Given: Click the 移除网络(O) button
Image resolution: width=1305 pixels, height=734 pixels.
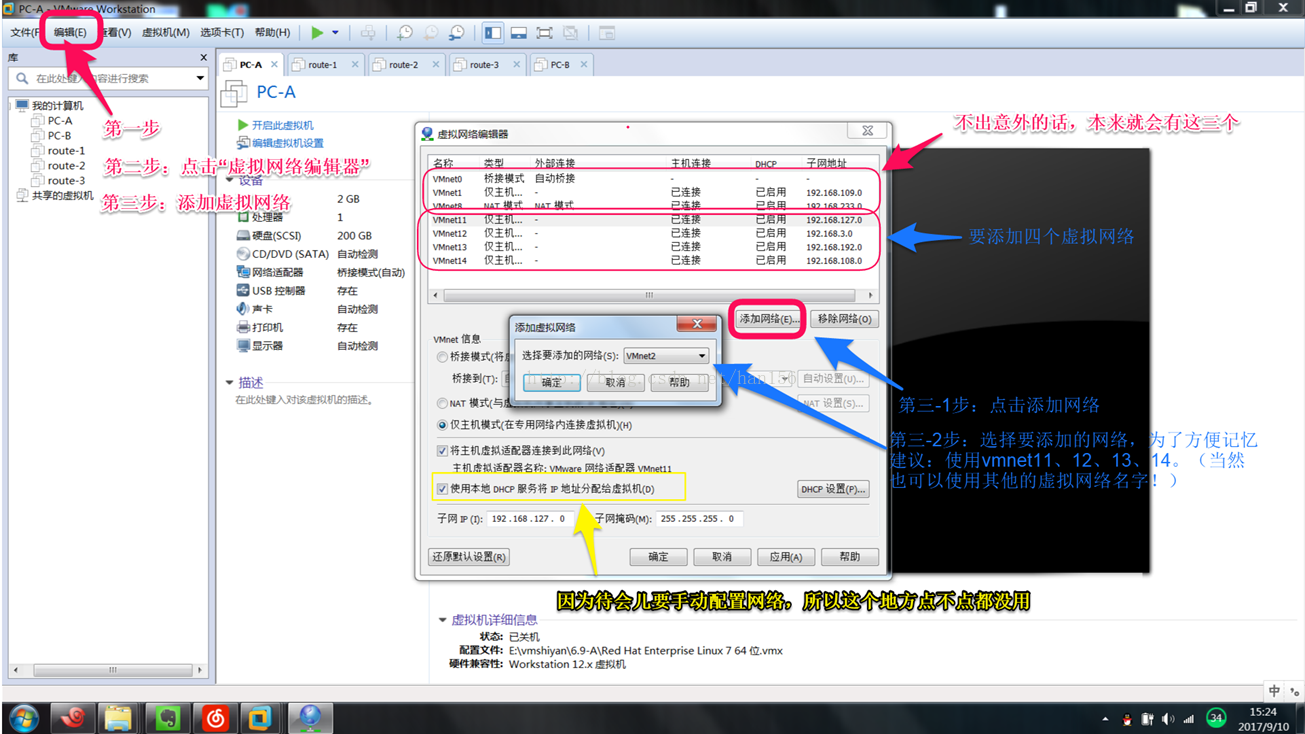Looking at the screenshot, I should (x=844, y=319).
